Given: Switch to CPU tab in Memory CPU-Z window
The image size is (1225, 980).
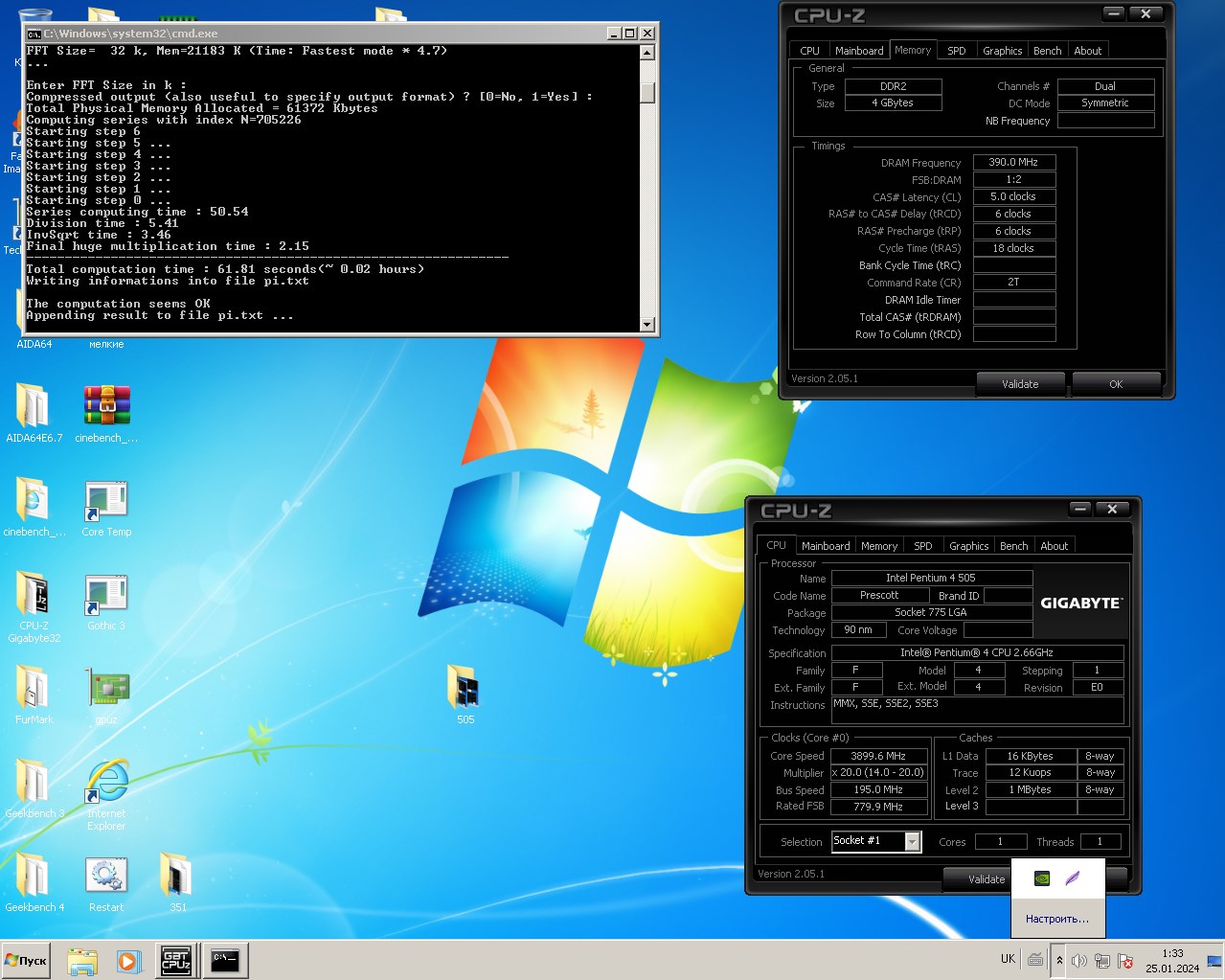Looking at the screenshot, I should pyautogui.click(x=809, y=51).
